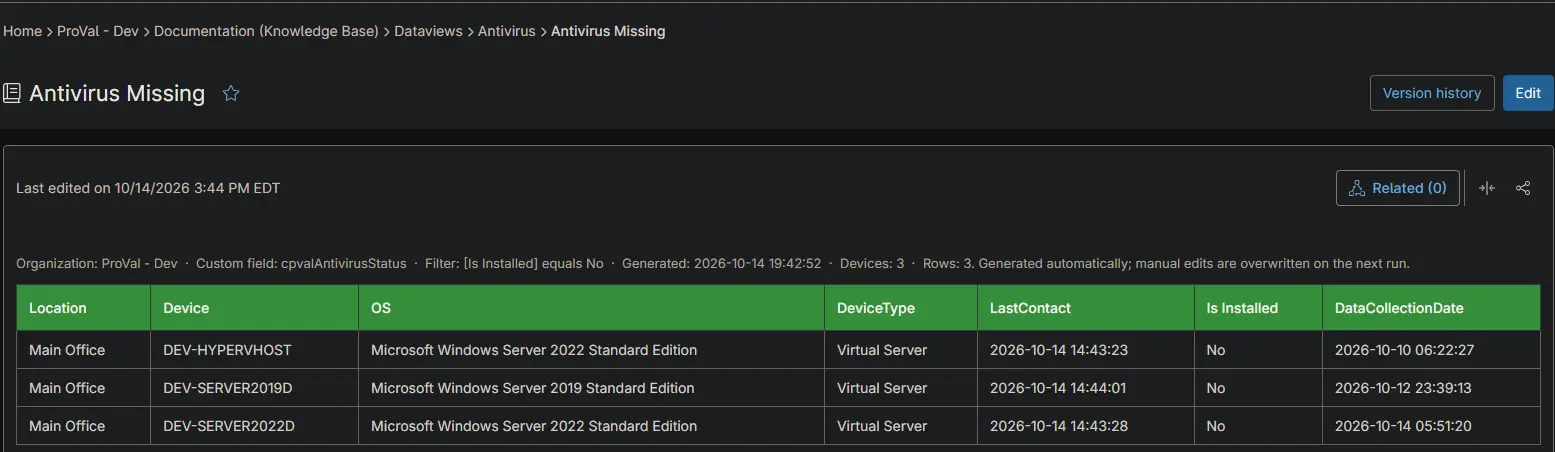Select the DEV-SERVER2022D device cell

click(255, 426)
